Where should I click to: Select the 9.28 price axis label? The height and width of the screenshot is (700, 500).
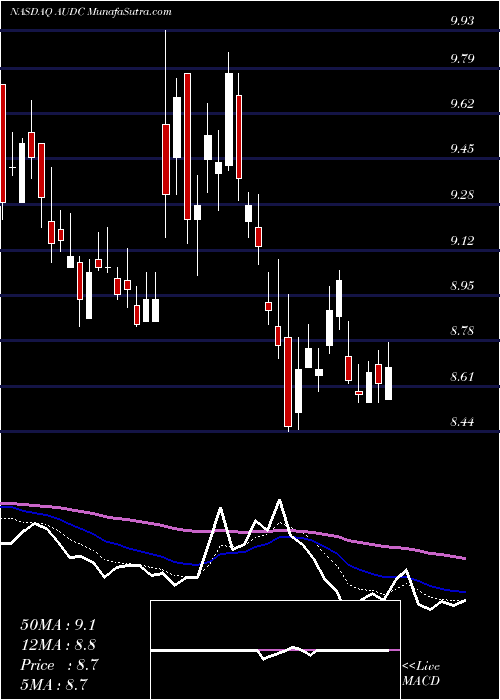(462, 195)
